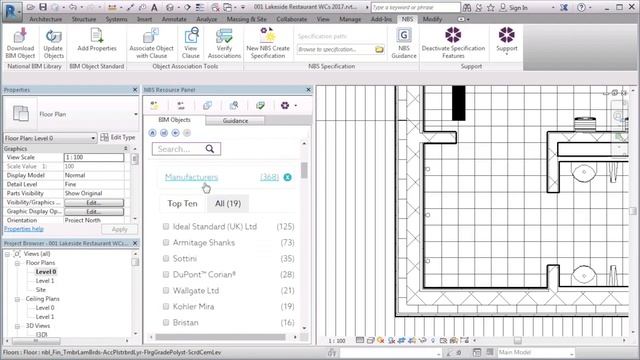This screenshot has height=360, width=640.
Task: Open the Support dropdown arrow
Action: tap(507, 54)
